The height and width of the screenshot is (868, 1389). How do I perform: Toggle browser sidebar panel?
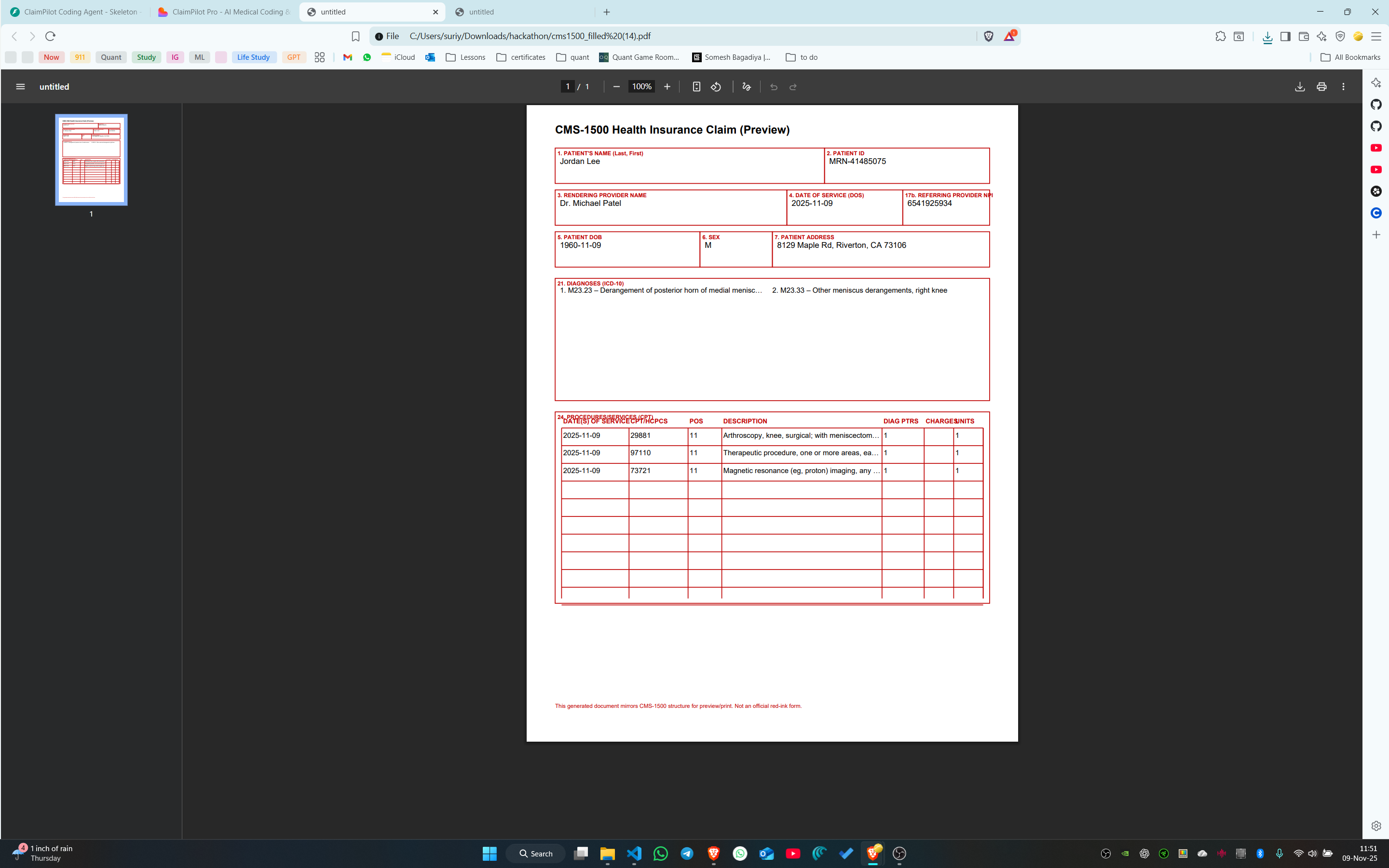click(1285, 36)
